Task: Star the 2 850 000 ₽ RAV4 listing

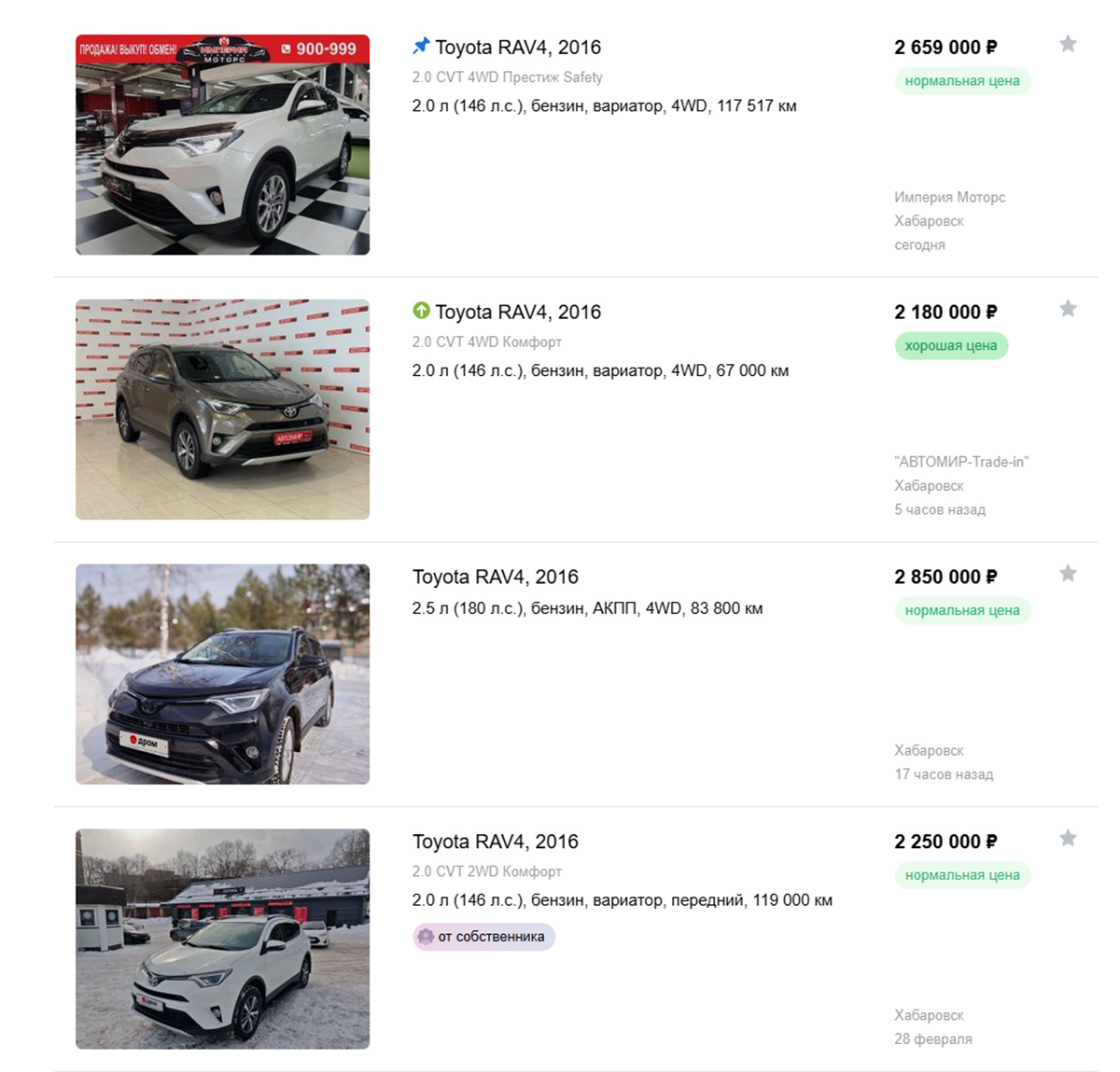Action: point(1068,574)
